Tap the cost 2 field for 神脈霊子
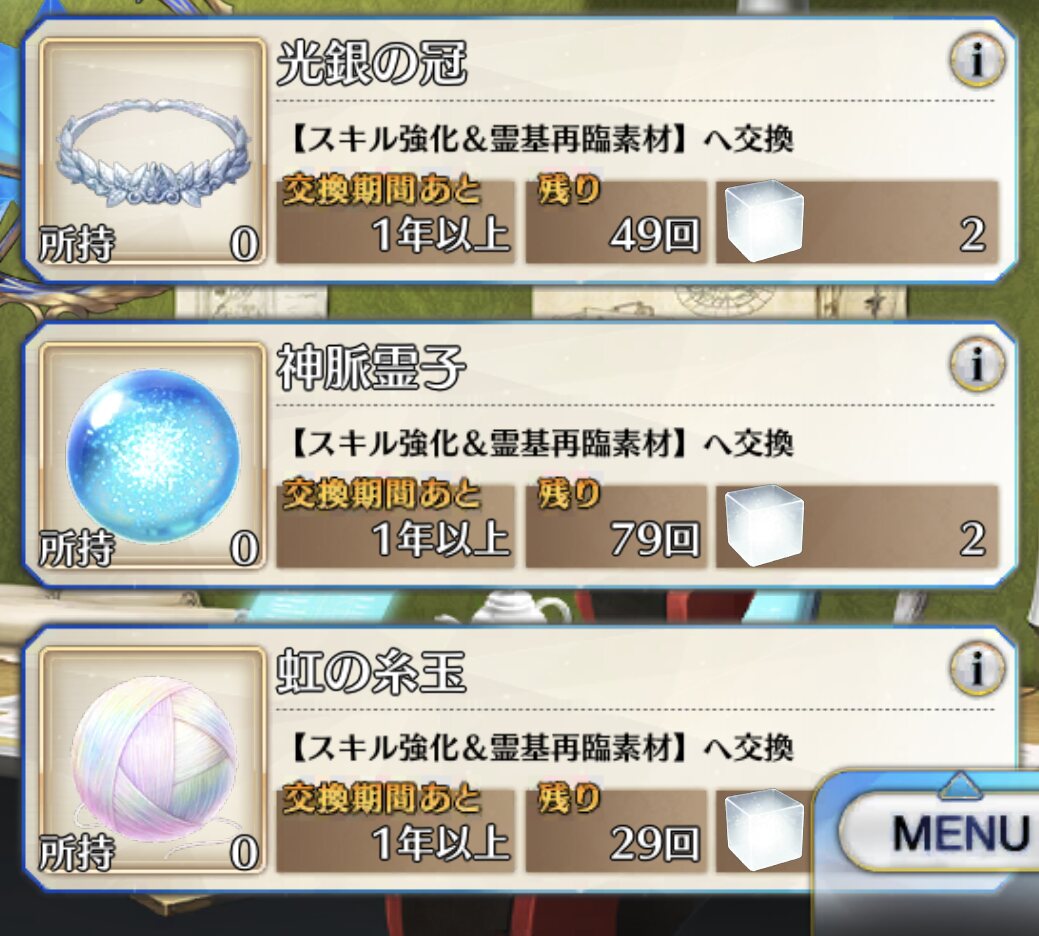 [857, 526]
